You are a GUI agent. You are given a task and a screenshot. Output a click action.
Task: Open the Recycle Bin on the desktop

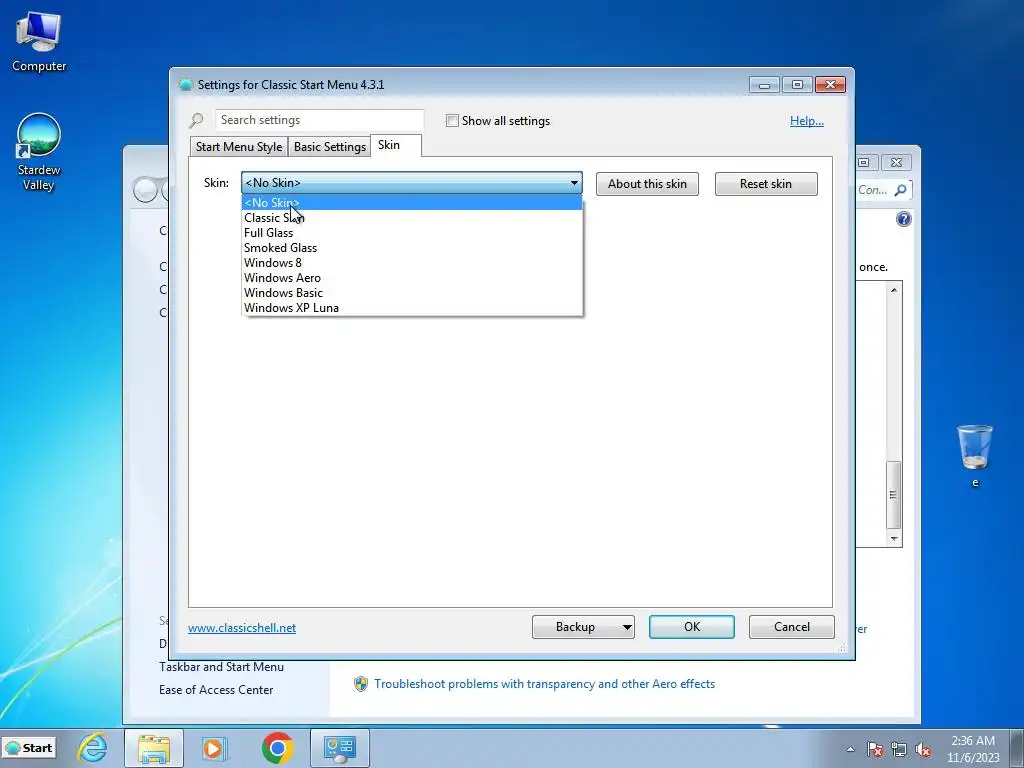tap(974, 455)
